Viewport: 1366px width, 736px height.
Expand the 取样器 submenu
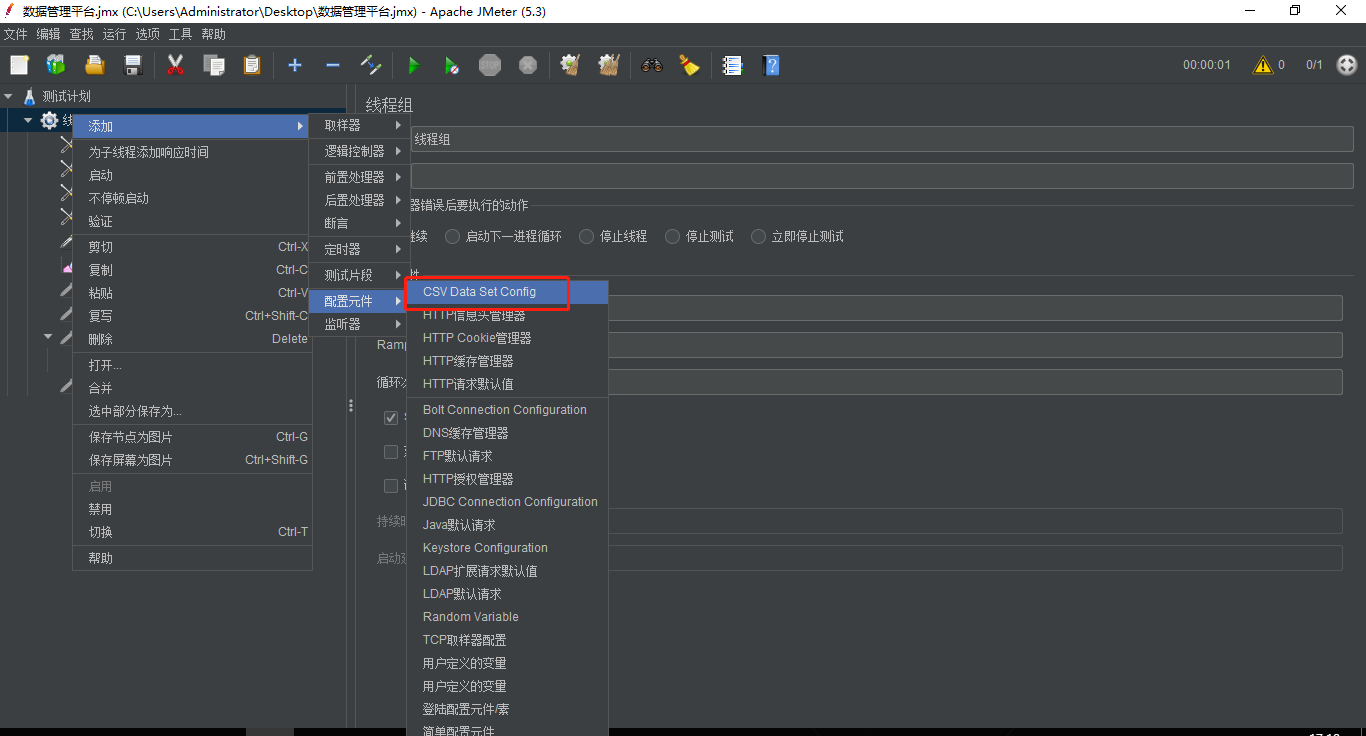tap(359, 126)
